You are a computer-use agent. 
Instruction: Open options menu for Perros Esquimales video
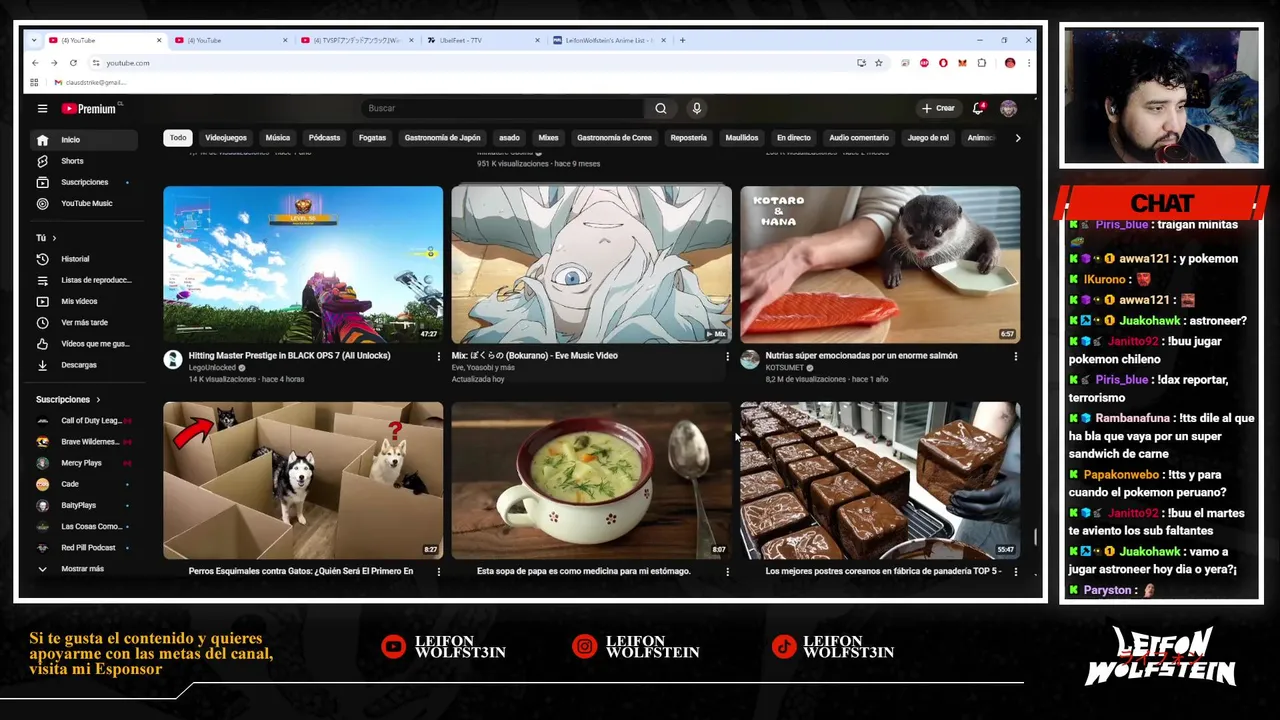point(438,572)
